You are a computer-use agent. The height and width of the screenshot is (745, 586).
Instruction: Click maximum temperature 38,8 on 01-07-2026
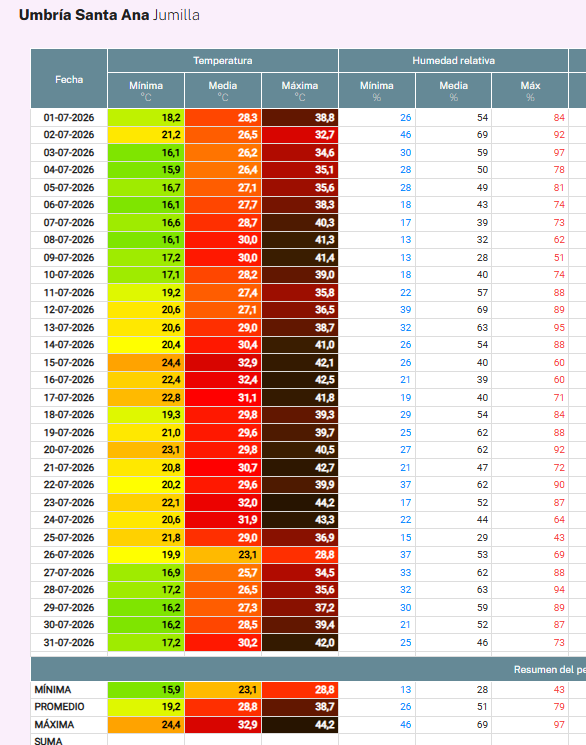(x=300, y=117)
